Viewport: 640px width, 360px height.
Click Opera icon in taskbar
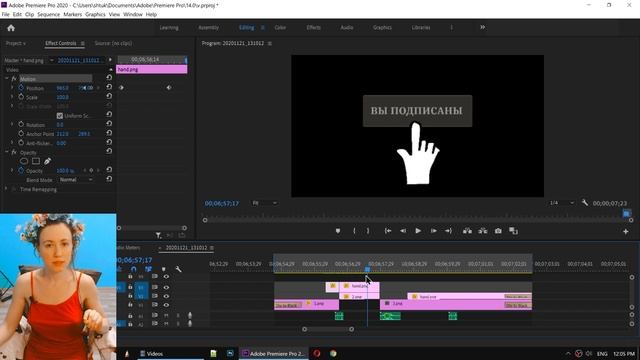[x=317, y=353]
